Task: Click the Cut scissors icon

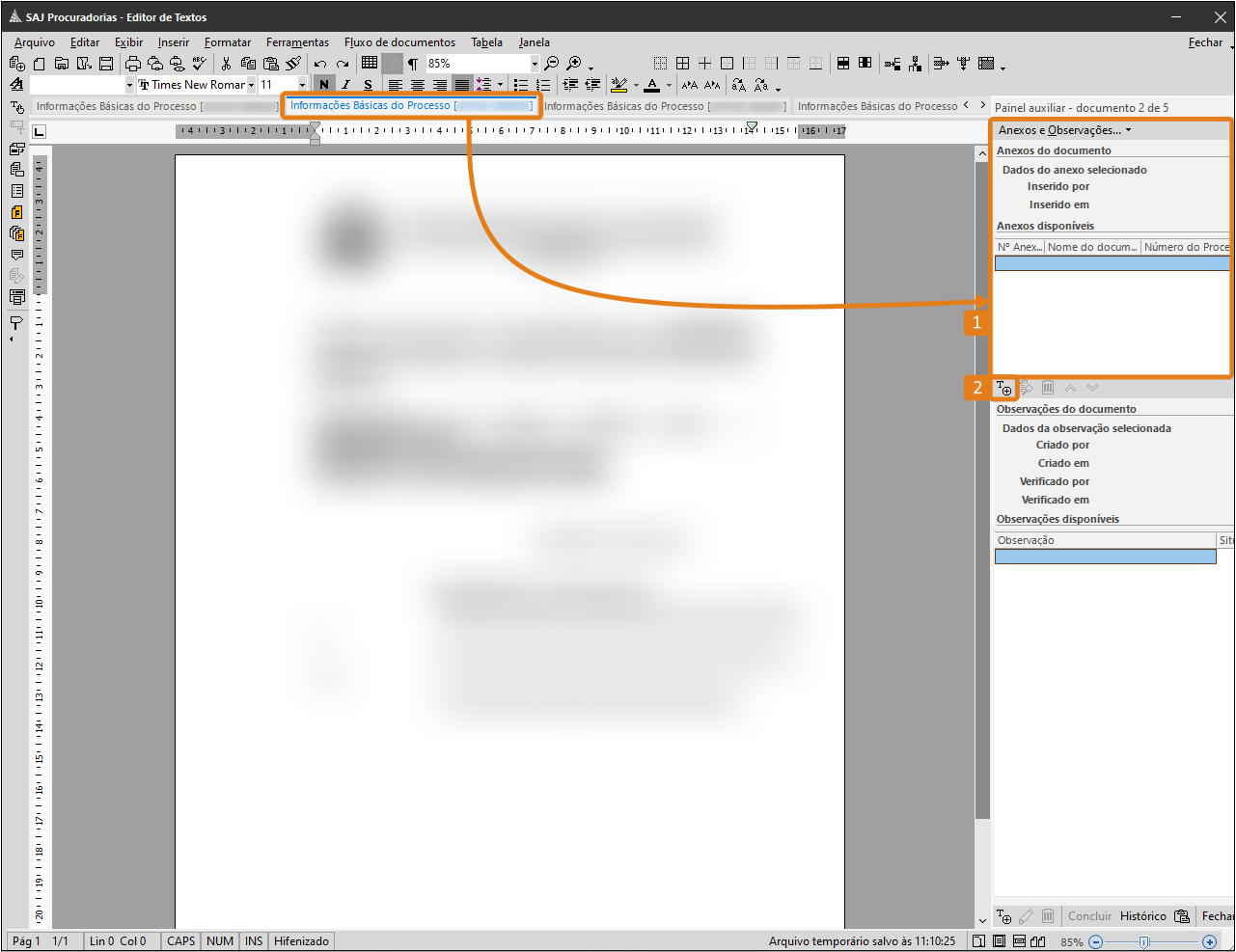Action: 226,64
